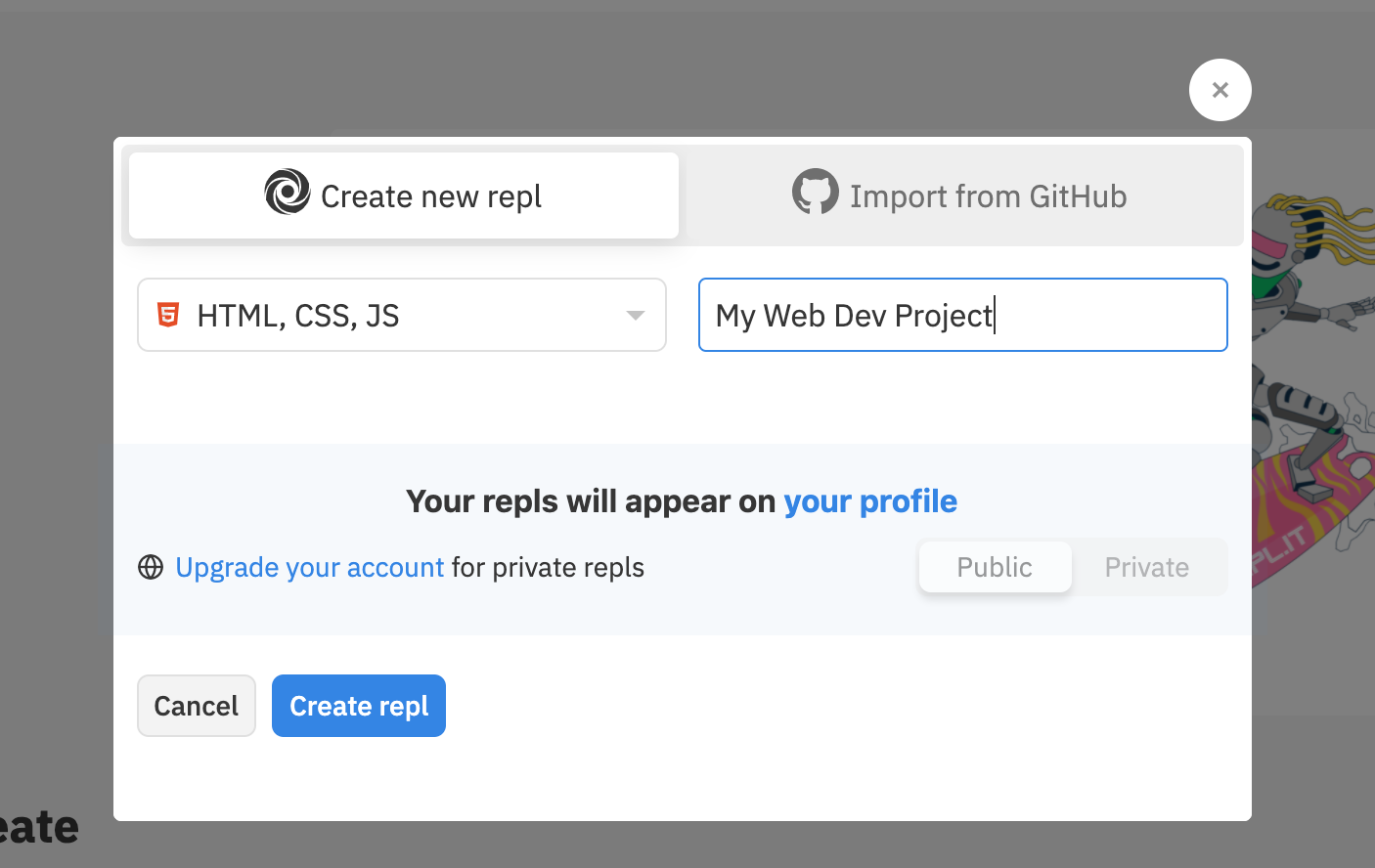1375x868 pixels.
Task: Click the partial heading text behind the dialog
Action: (x=39, y=827)
